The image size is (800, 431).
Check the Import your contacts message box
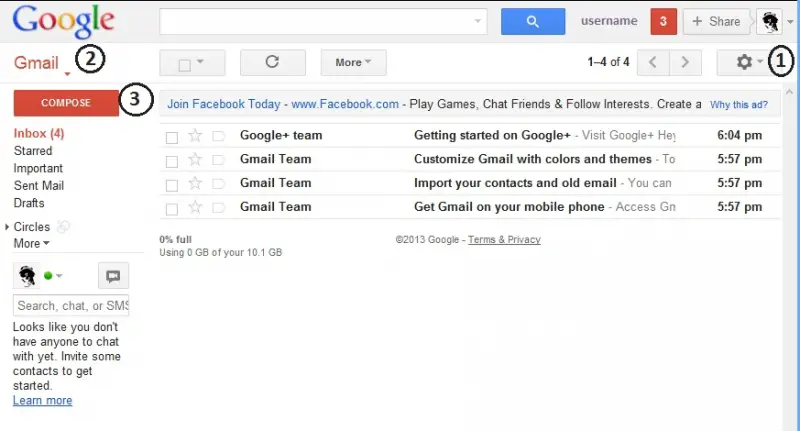(172, 185)
